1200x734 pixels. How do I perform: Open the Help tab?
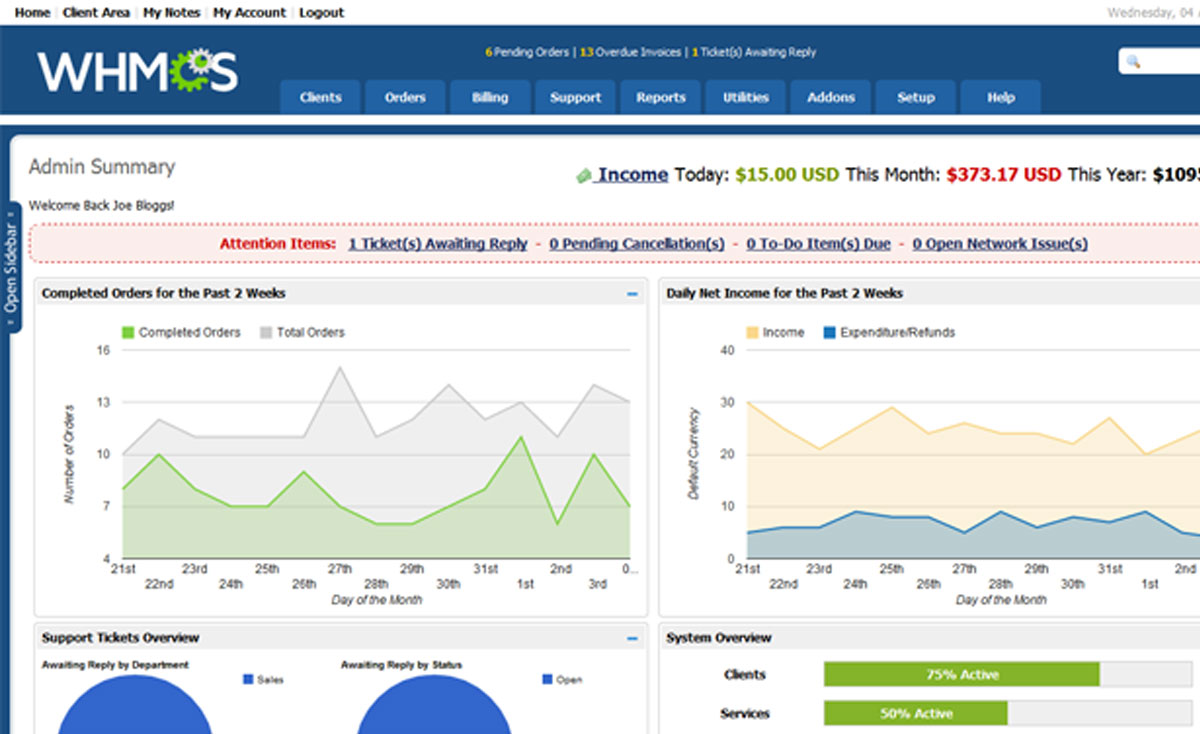pyautogui.click(x=1001, y=97)
